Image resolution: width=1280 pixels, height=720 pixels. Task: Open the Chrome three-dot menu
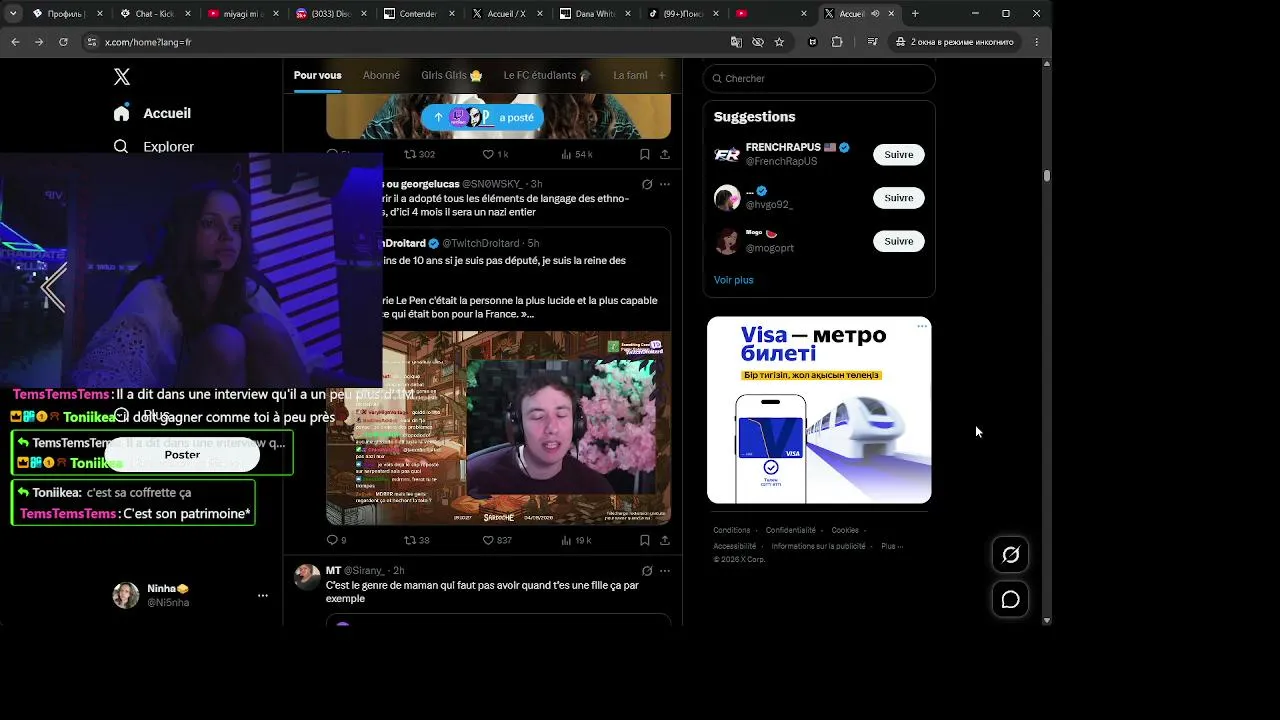[x=1037, y=42]
